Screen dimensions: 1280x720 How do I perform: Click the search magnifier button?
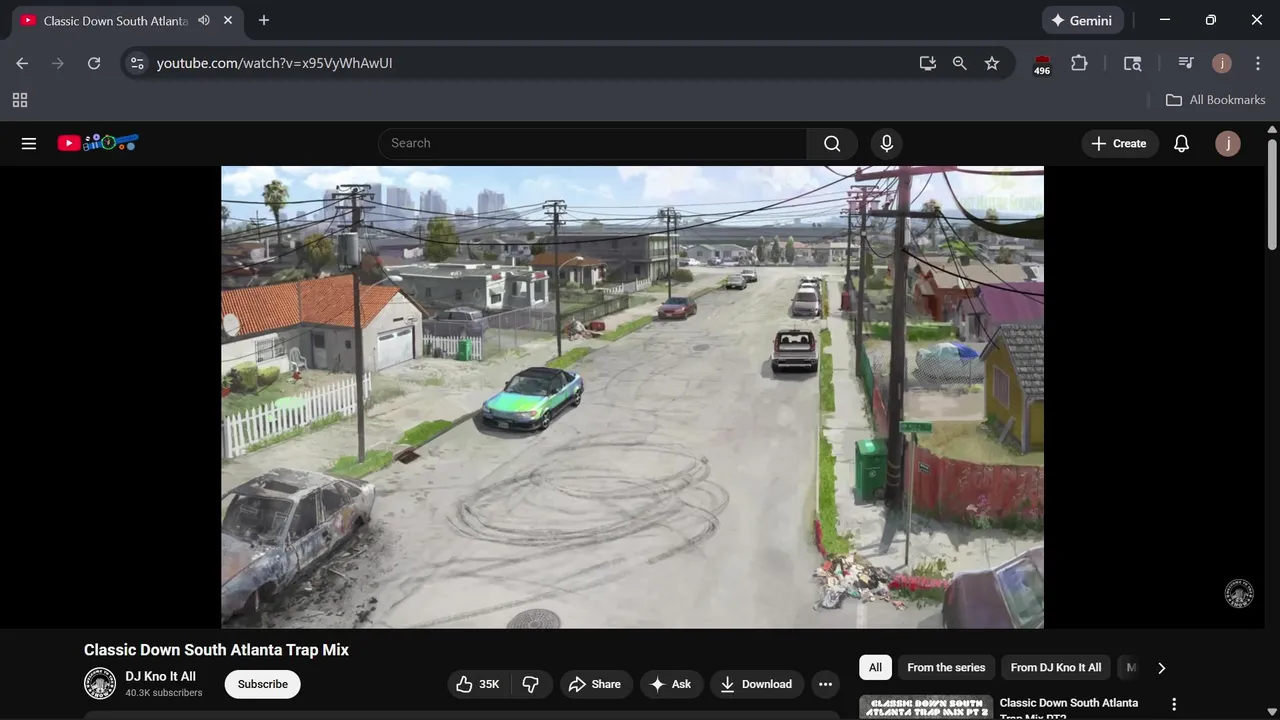click(x=832, y=143)
